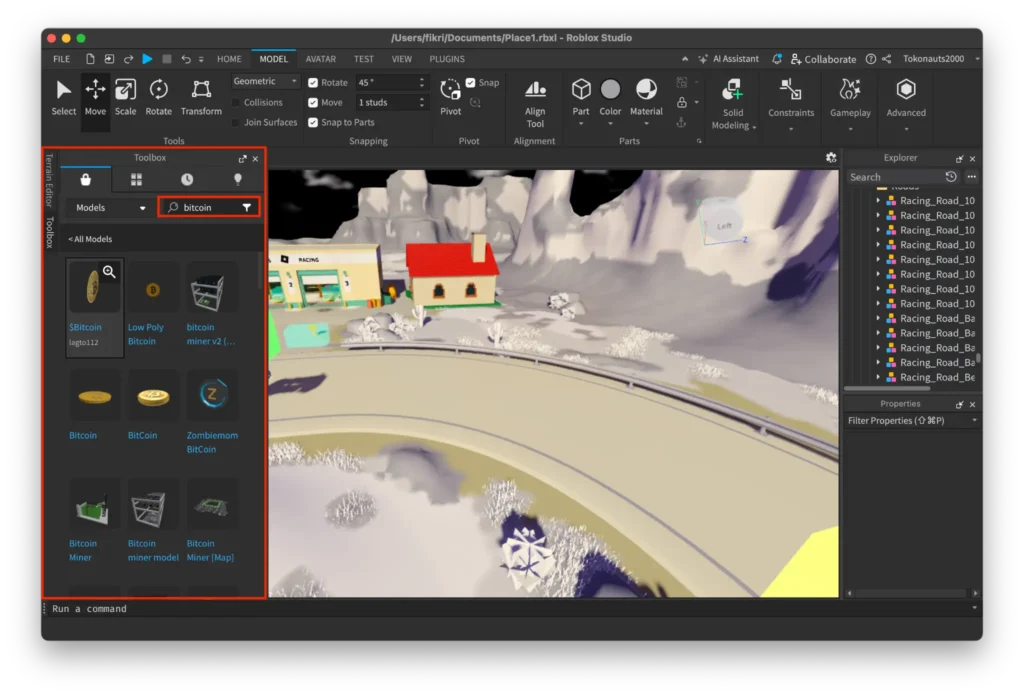Switch to the TEST tab
This screenshot has height=695, width=1024.
pos(364,59)
